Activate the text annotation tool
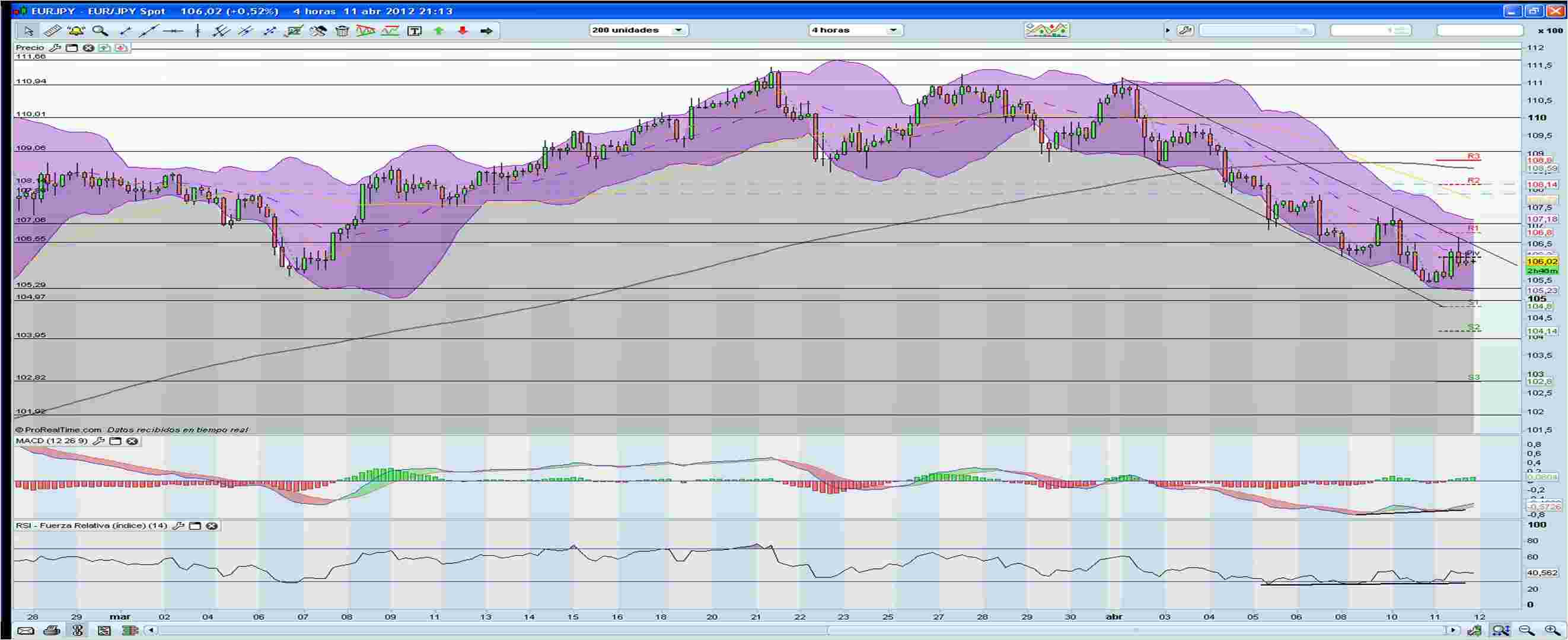Viewport: 1568px width, 640px height. 415,30
